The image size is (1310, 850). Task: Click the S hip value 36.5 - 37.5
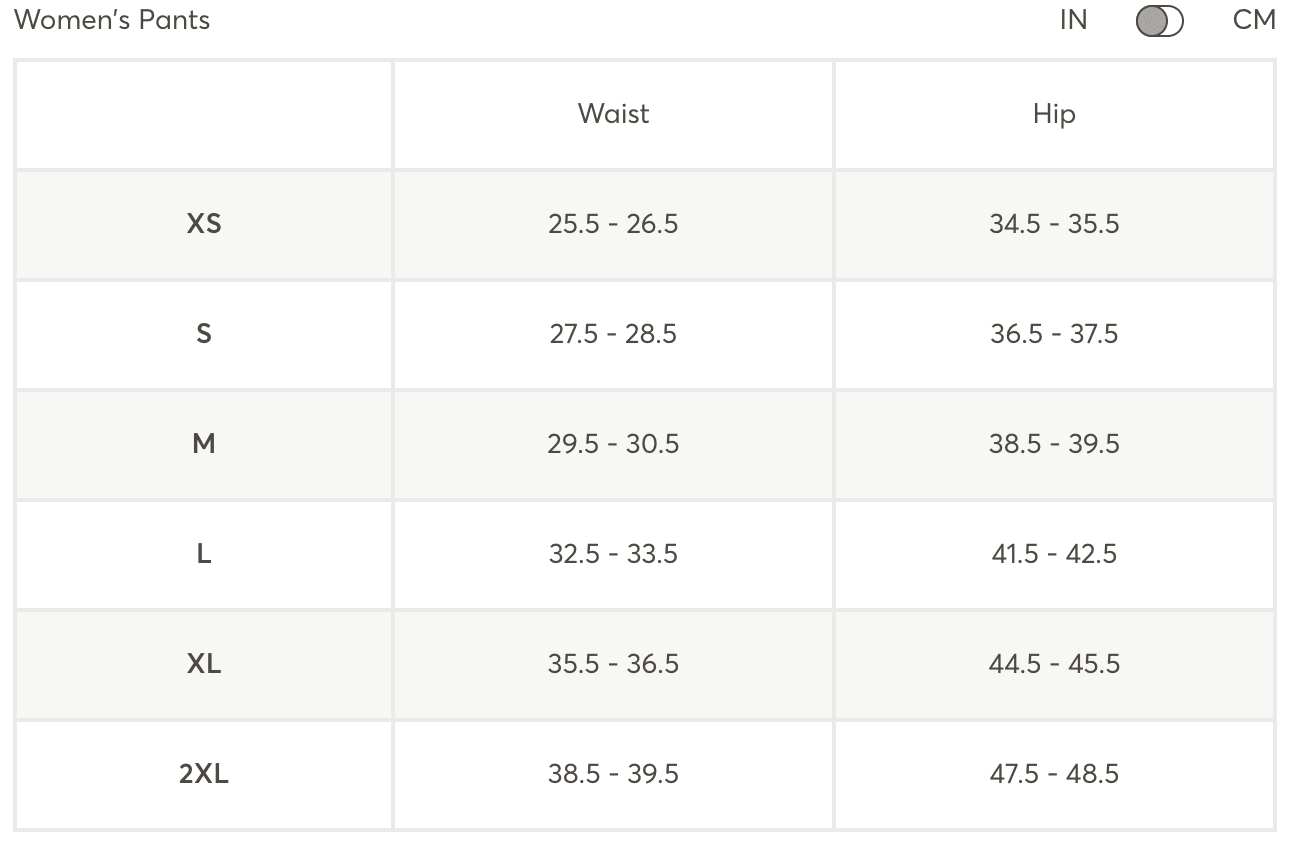pyautogui.click(x=1054, y=334)
